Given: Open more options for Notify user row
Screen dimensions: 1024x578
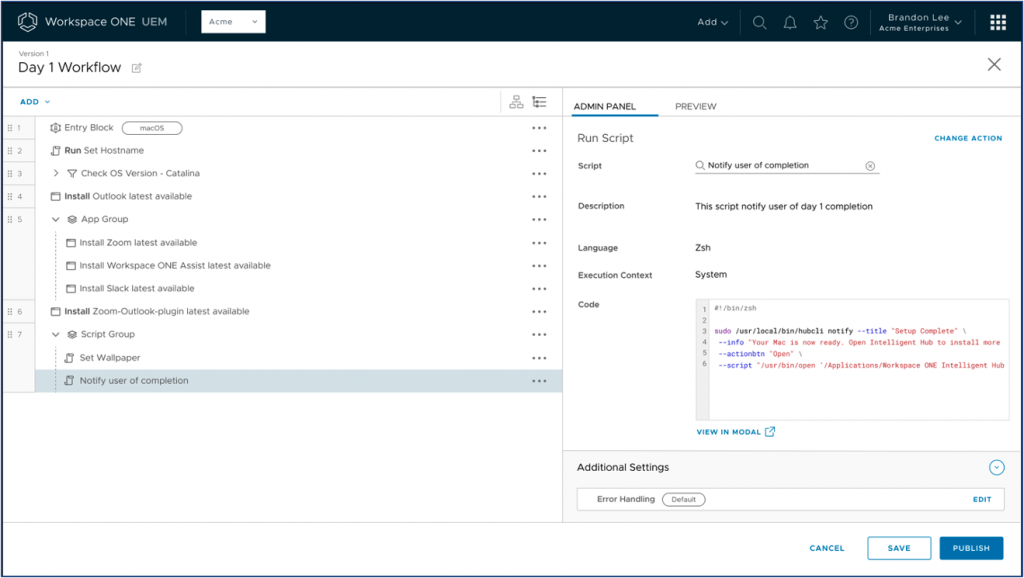Looking at the screenshot, I should pyautogui.click(x=539, y=381).
